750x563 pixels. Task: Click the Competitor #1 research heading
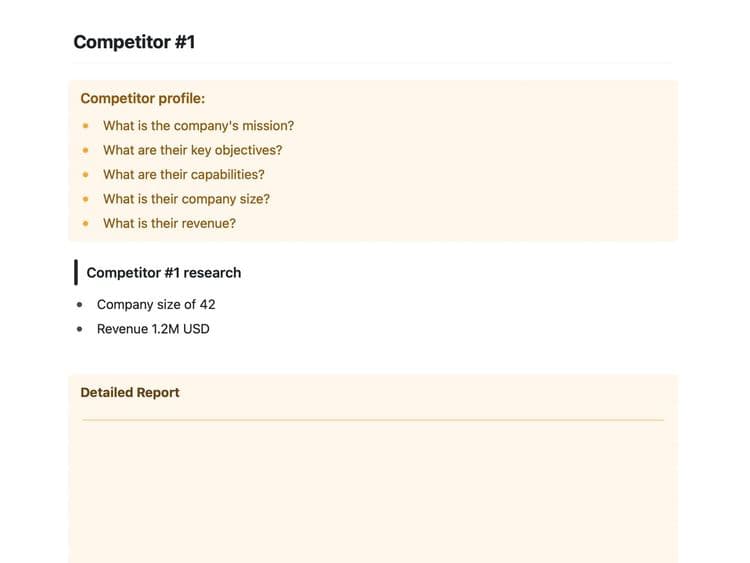pos(164,273)
